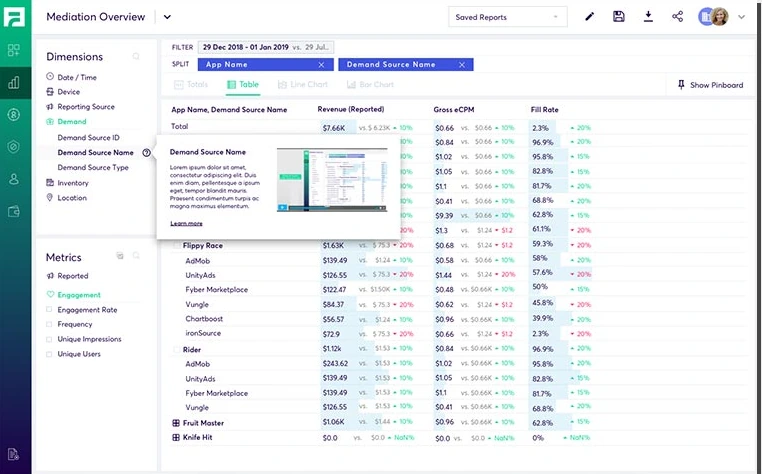Open the Mediation Overview dropdown chevron
The image size is (762, 474).
[167, 17]
